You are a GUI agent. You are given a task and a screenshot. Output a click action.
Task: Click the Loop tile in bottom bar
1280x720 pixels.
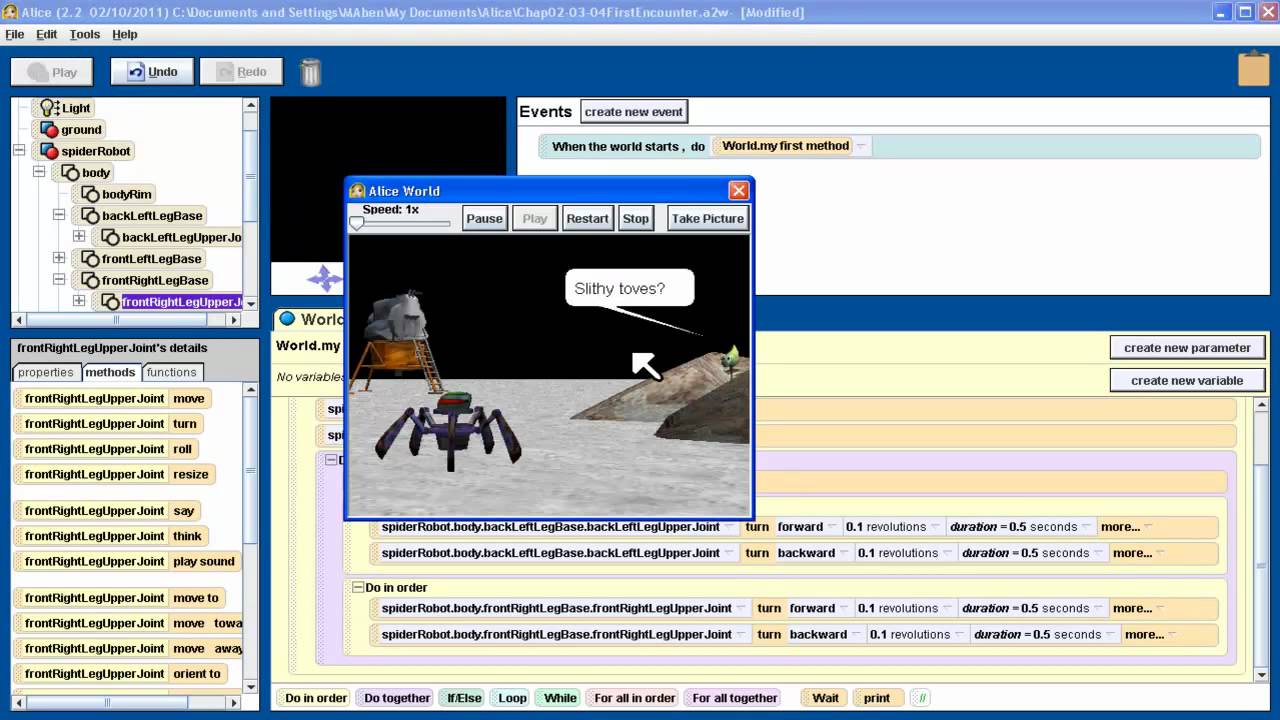pos(512,698)
